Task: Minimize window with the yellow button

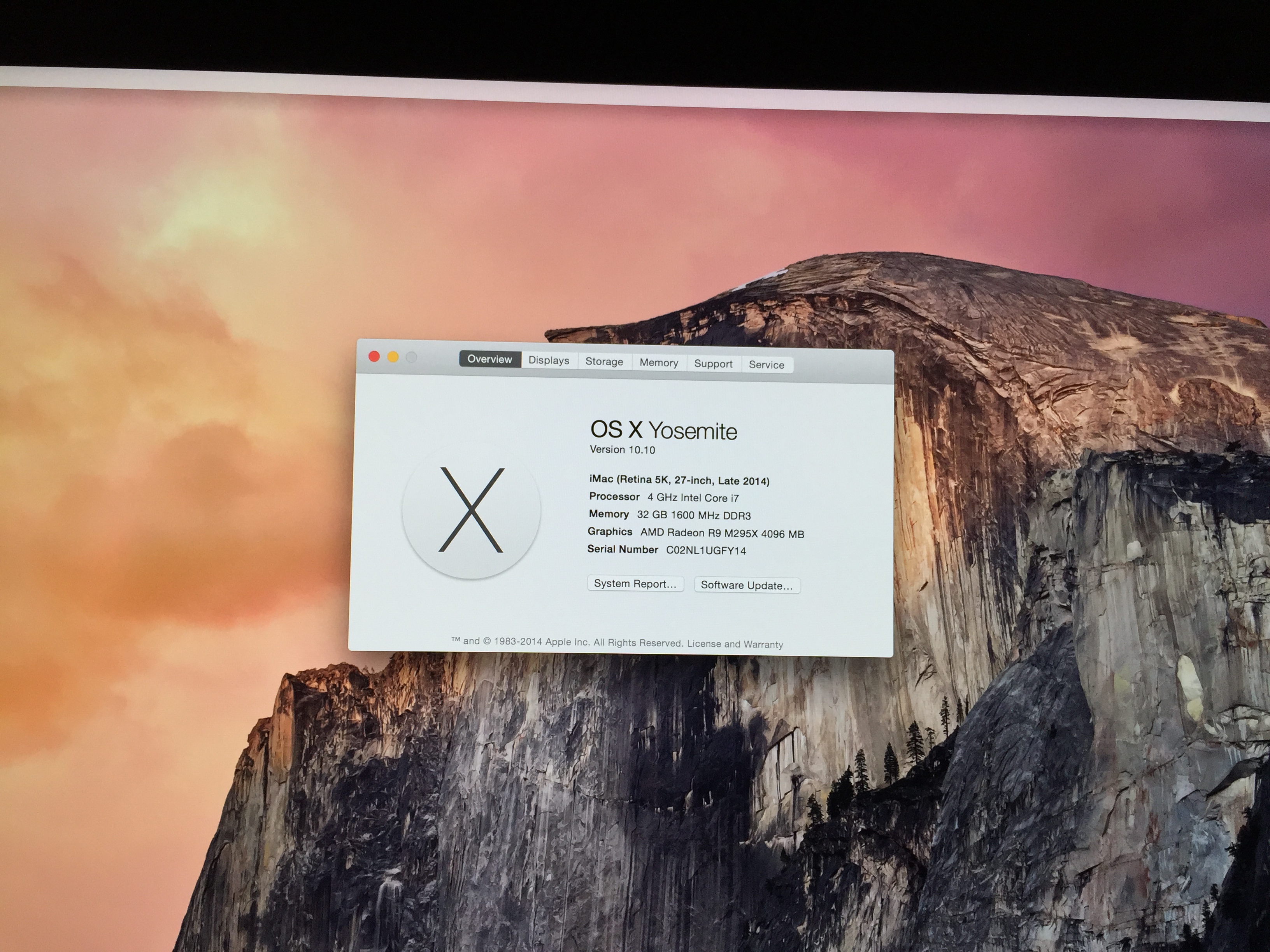Action: [x=393, y=357]
